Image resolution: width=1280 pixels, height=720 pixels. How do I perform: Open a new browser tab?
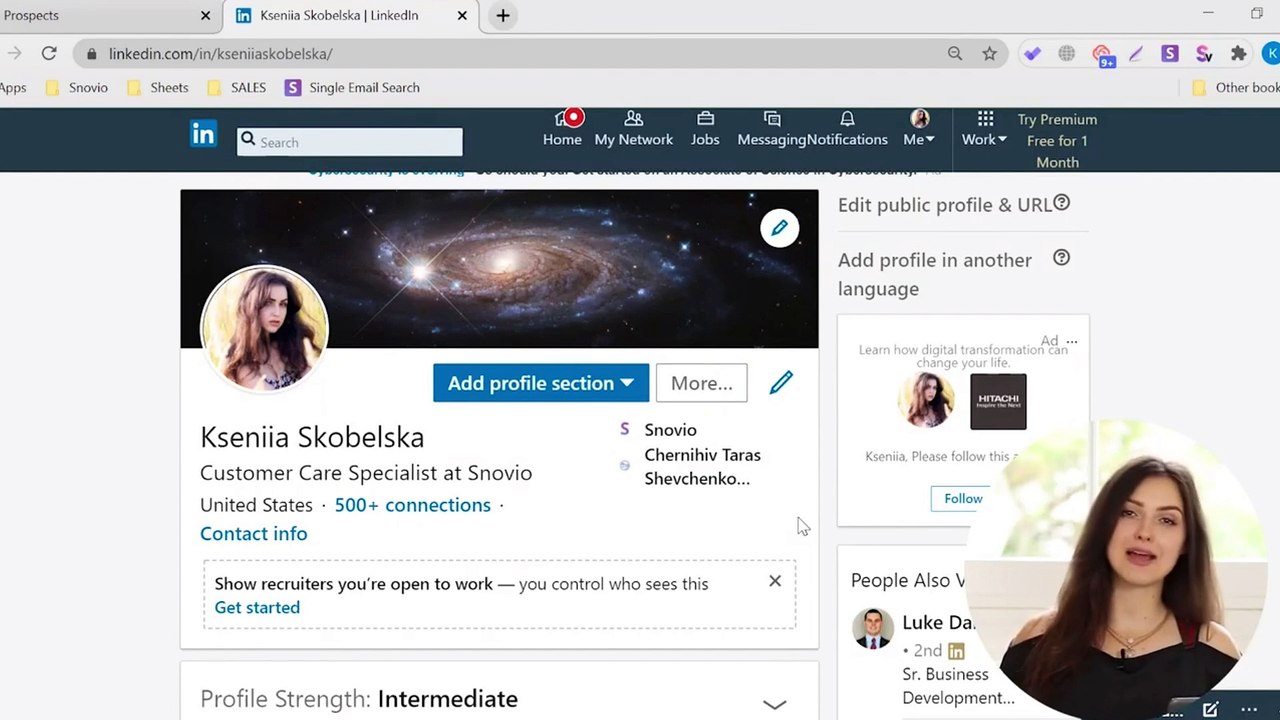pos(503,16)
